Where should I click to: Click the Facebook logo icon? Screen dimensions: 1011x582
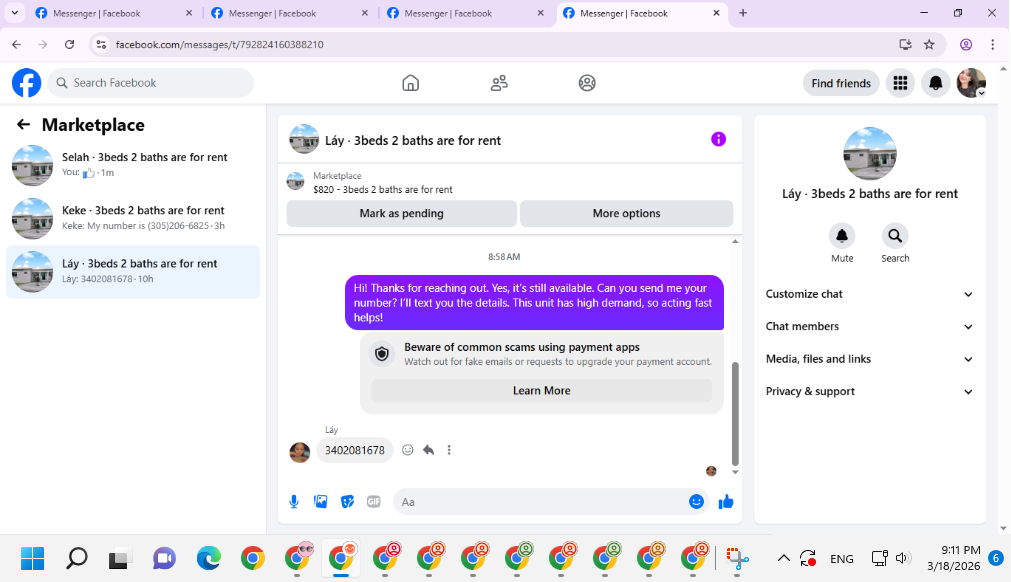click(26, 83)
